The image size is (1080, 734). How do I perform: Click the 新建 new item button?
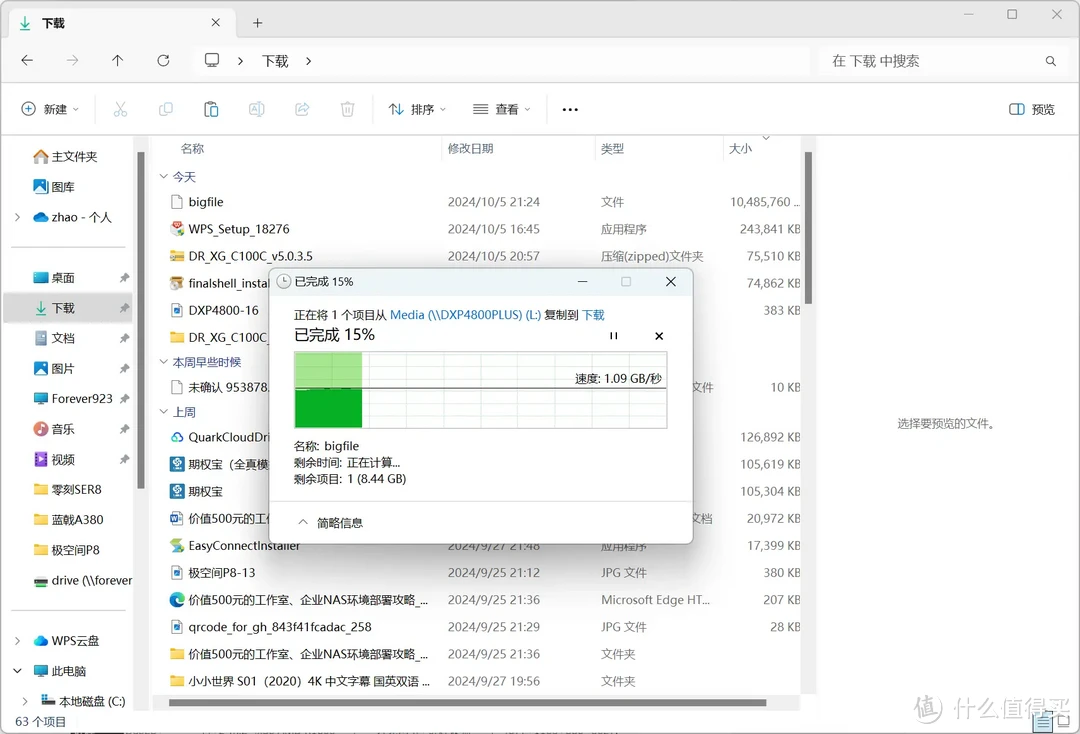pyautogui.click(x=50, y=109)
